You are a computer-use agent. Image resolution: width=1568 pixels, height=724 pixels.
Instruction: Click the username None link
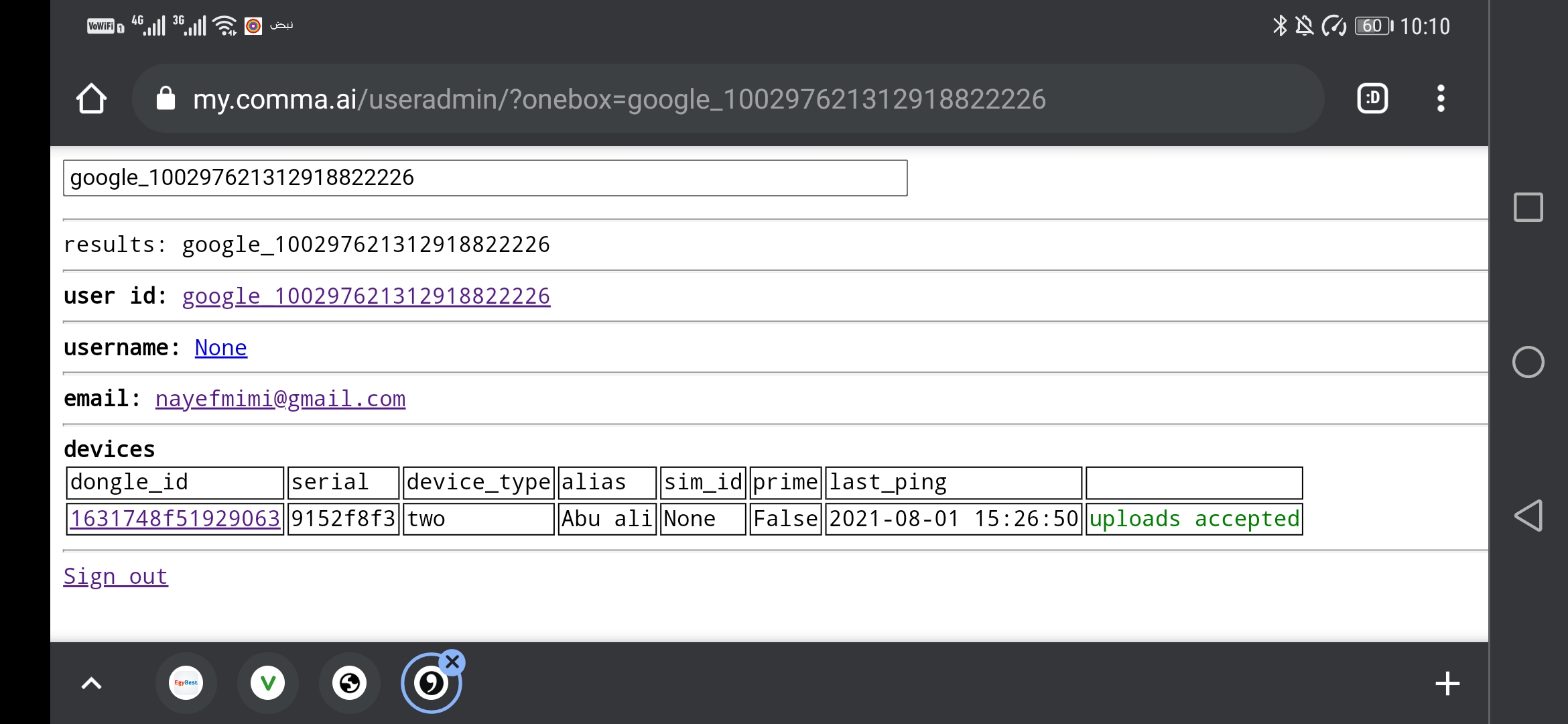coord(220,347)
